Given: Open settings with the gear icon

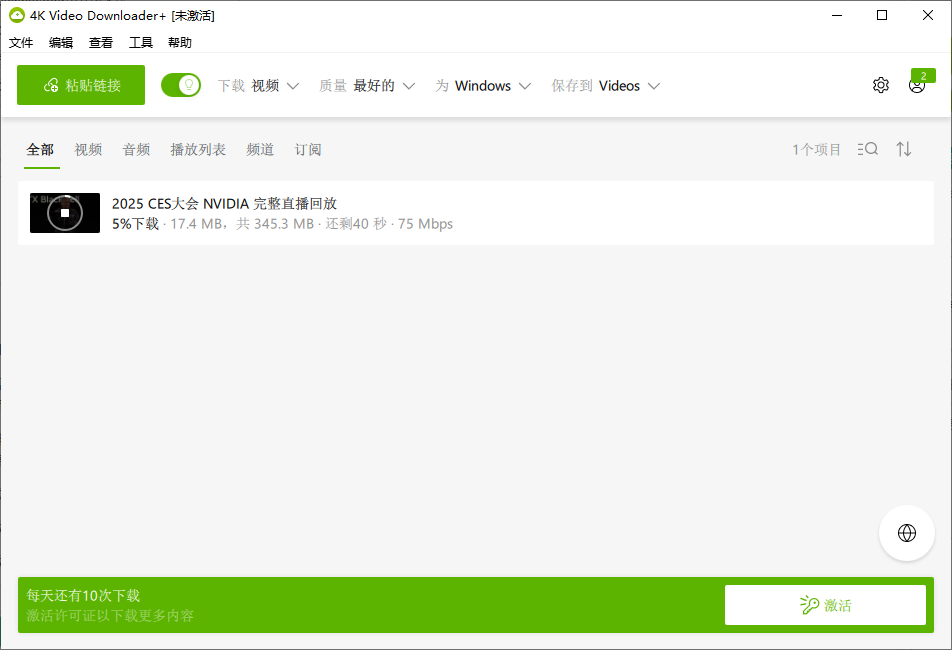Looking at the screenshot, I should tap(881, 85).
